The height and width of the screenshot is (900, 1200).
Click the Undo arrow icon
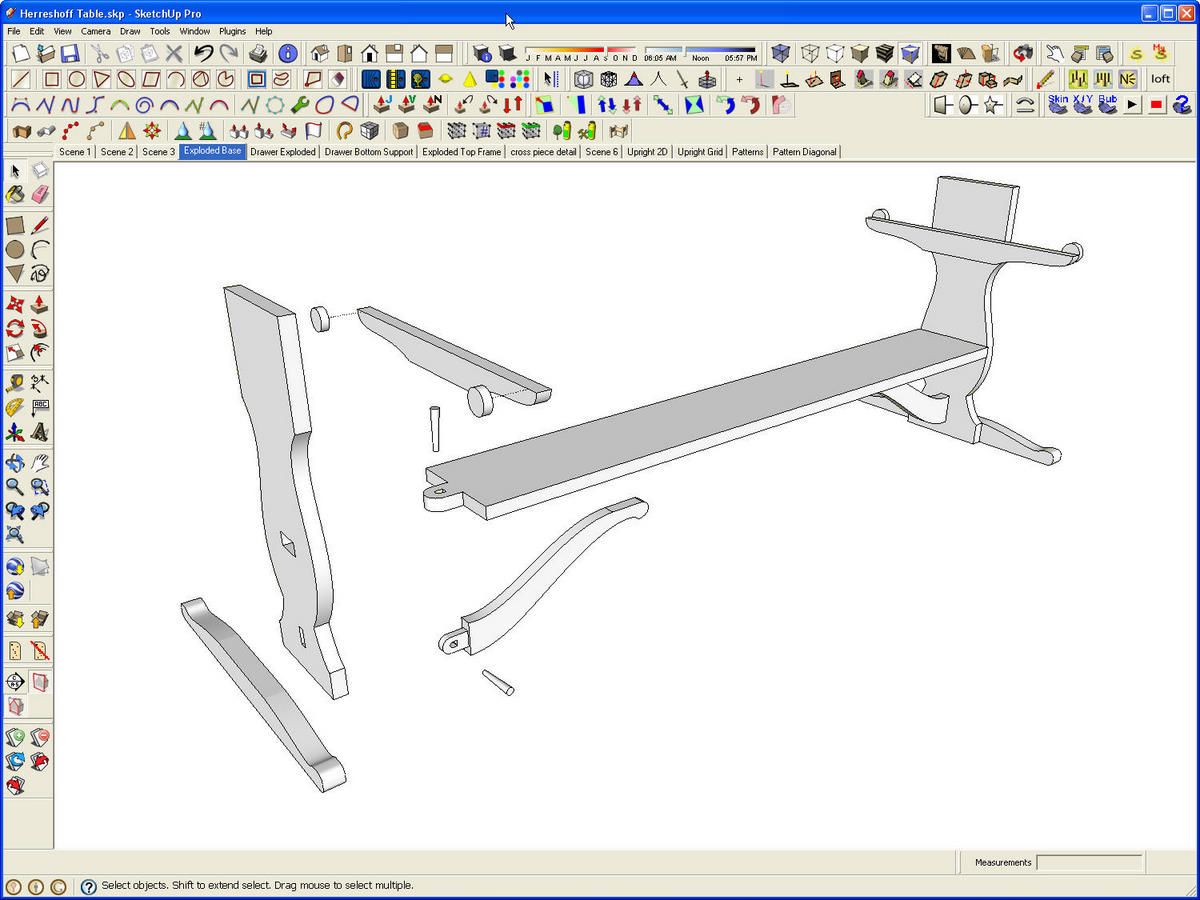pos(203,54)
